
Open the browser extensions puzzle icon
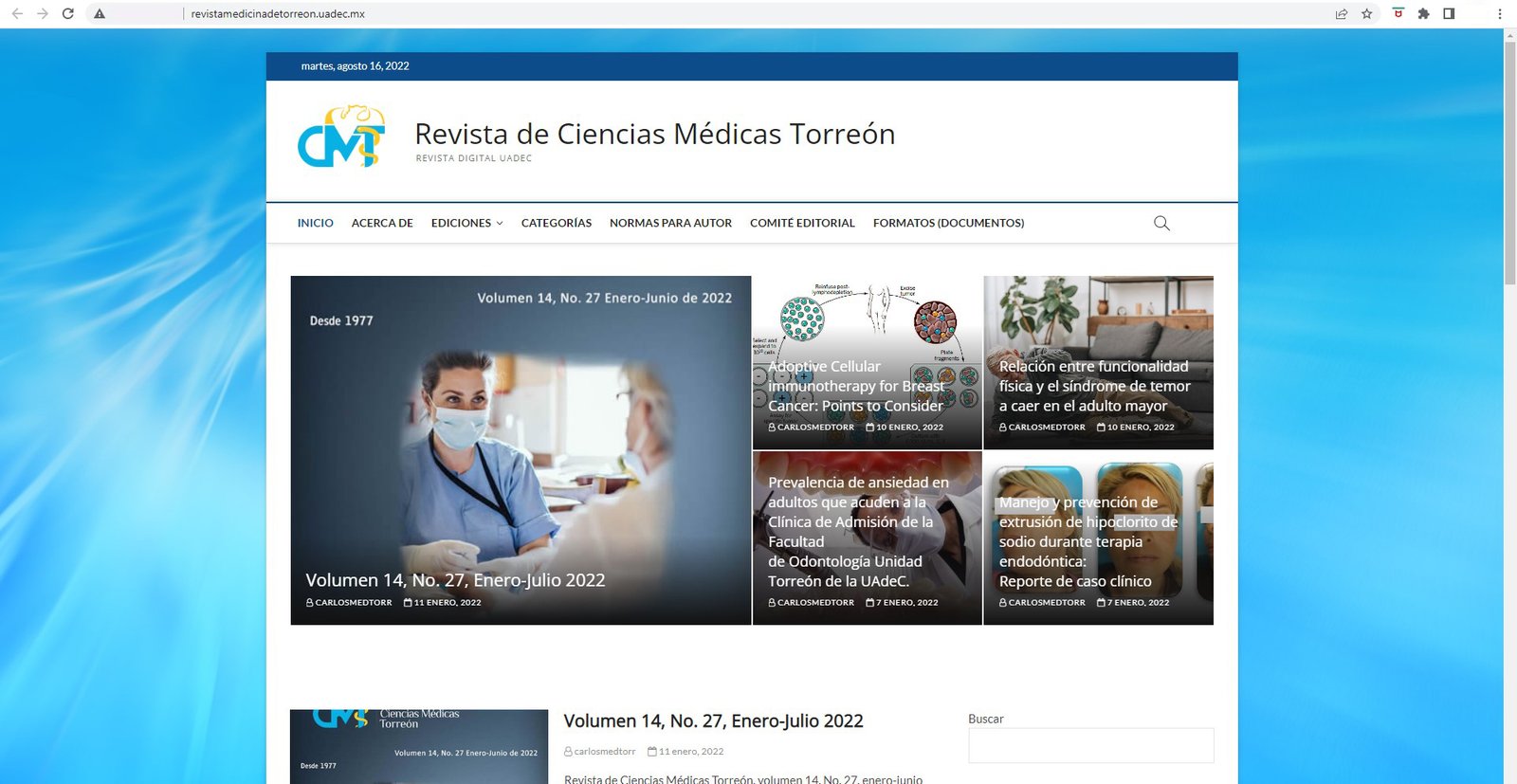click(x=1423, y=14)
